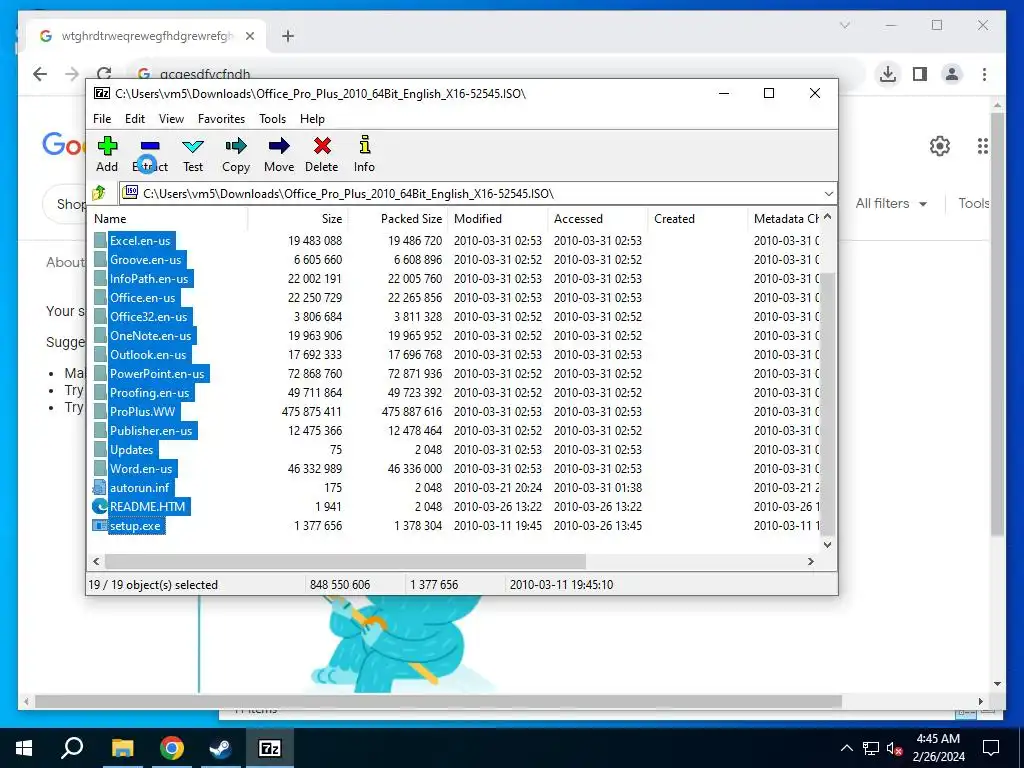Image resolution: width=1024 pixels, height=768 pixels.
Task: Click the red Delete icon
Action: (x=322, y=146)
